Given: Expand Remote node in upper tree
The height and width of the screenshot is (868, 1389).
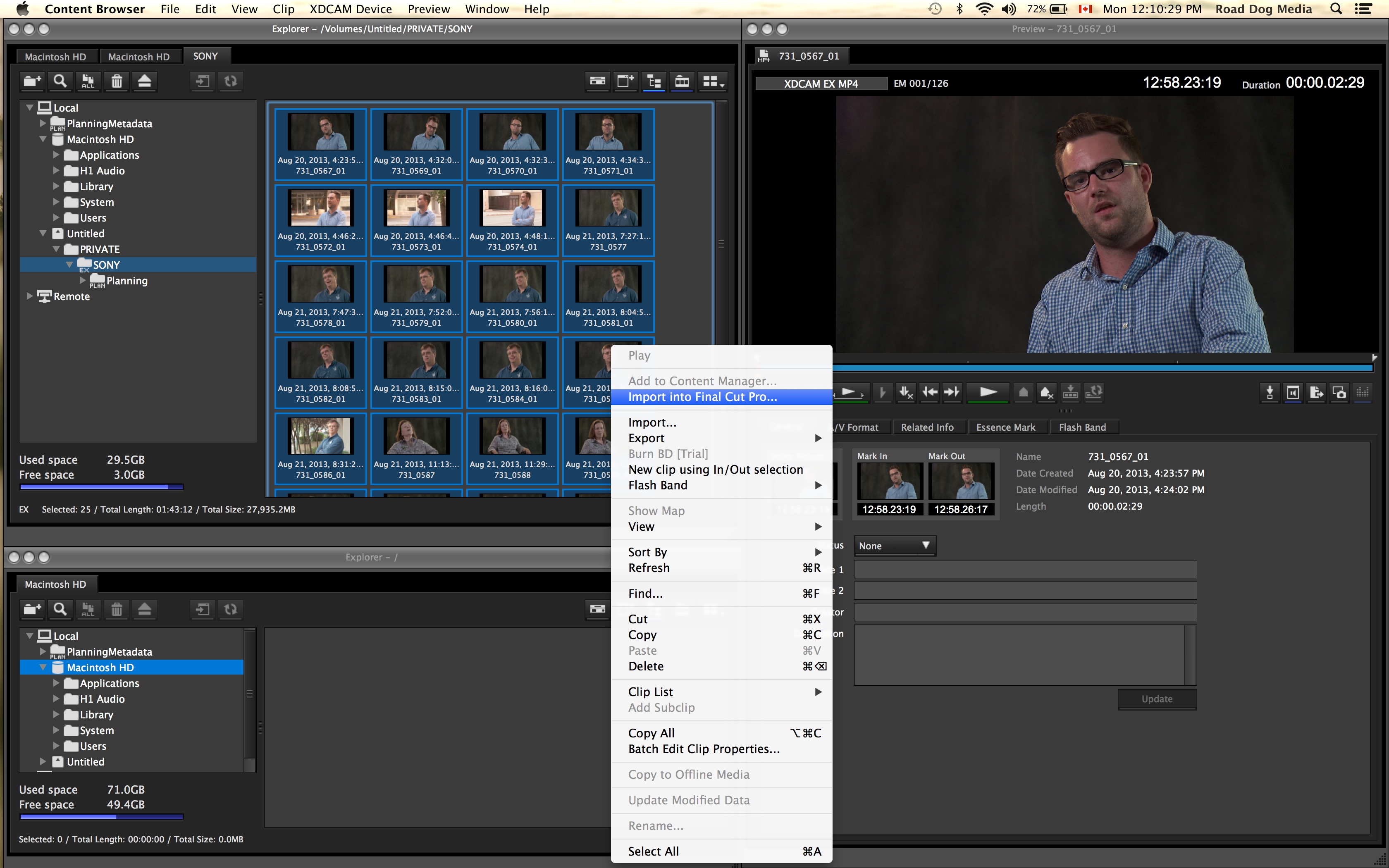Looking at the screenshot, I should [30, 296].
